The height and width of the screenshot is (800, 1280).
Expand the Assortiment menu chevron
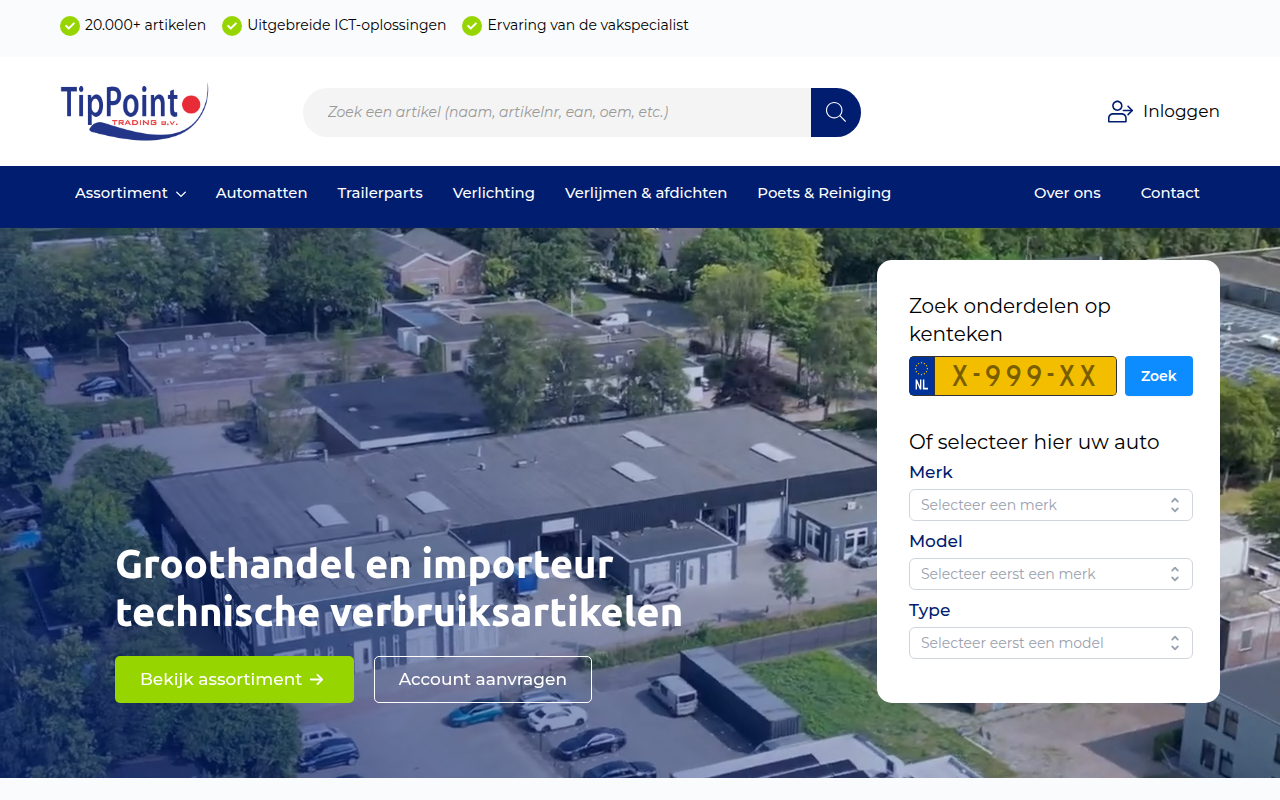click(181, 194)
